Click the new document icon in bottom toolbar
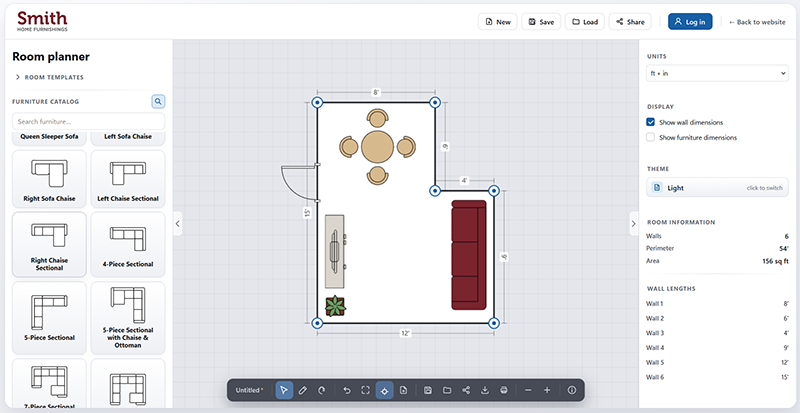800x413 pixels. (404, 390)
